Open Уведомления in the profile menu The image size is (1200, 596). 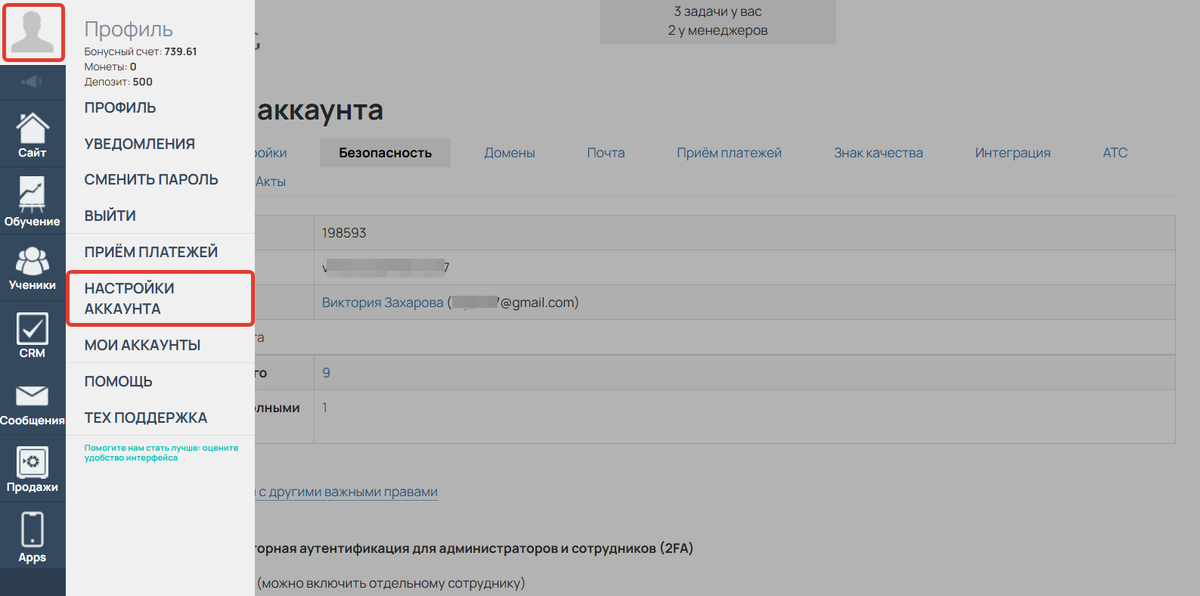point(138,143)
